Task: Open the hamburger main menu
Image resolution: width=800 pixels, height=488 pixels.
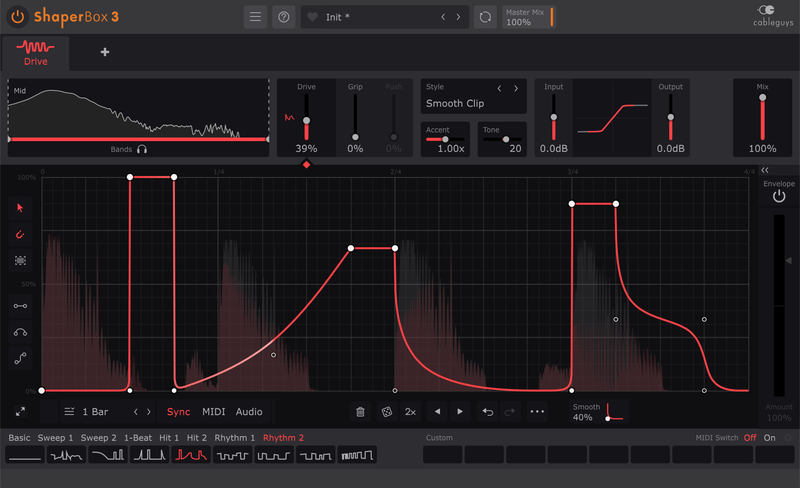Action: (x=255, y=17)
